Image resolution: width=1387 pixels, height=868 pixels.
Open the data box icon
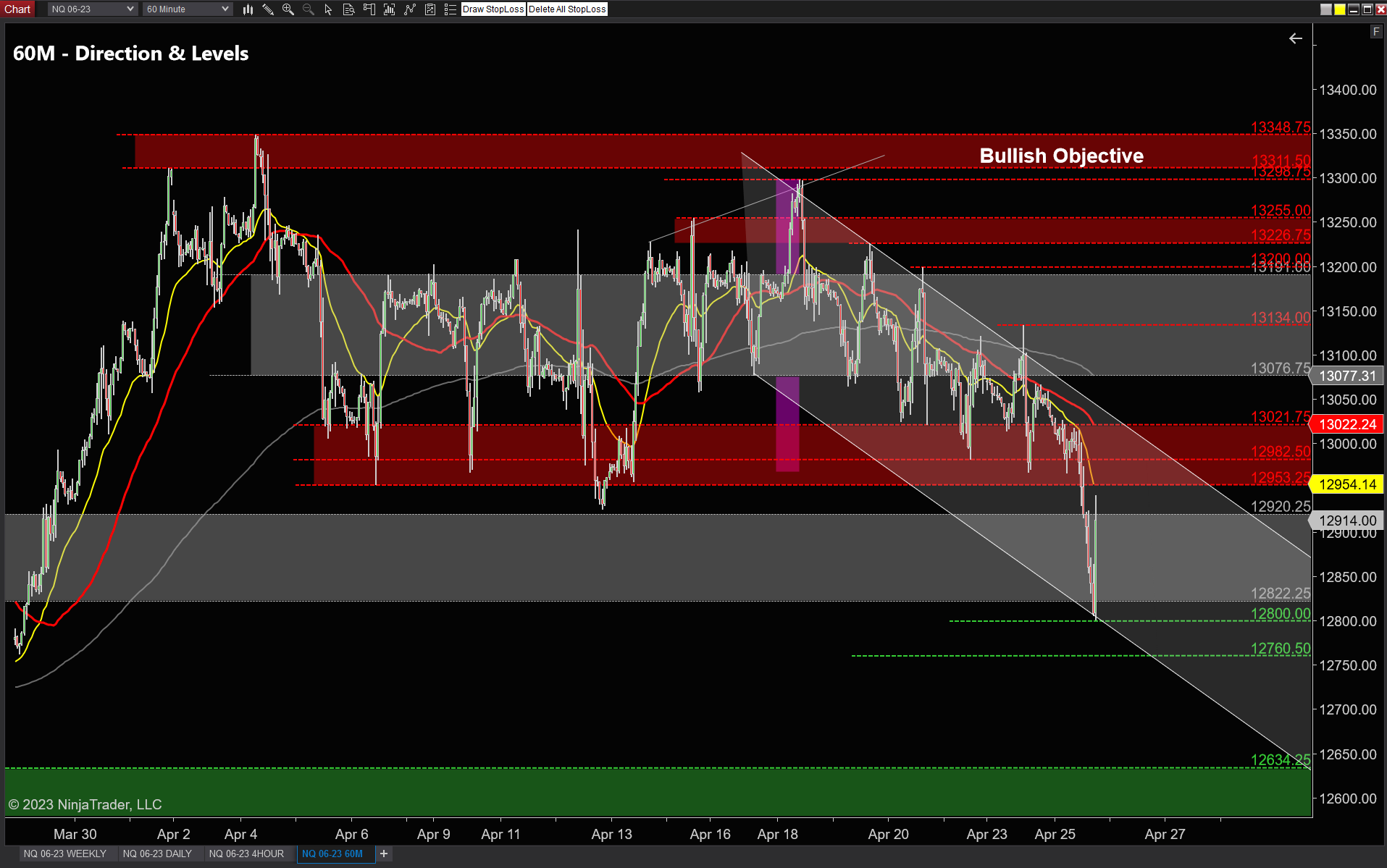coord(348,9)
